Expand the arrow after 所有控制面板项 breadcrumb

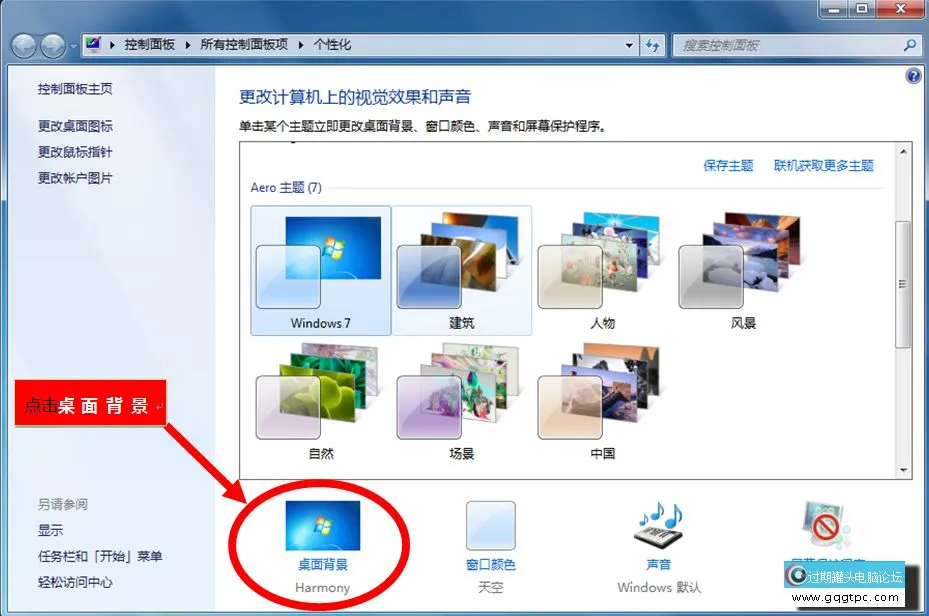[305, 45]
